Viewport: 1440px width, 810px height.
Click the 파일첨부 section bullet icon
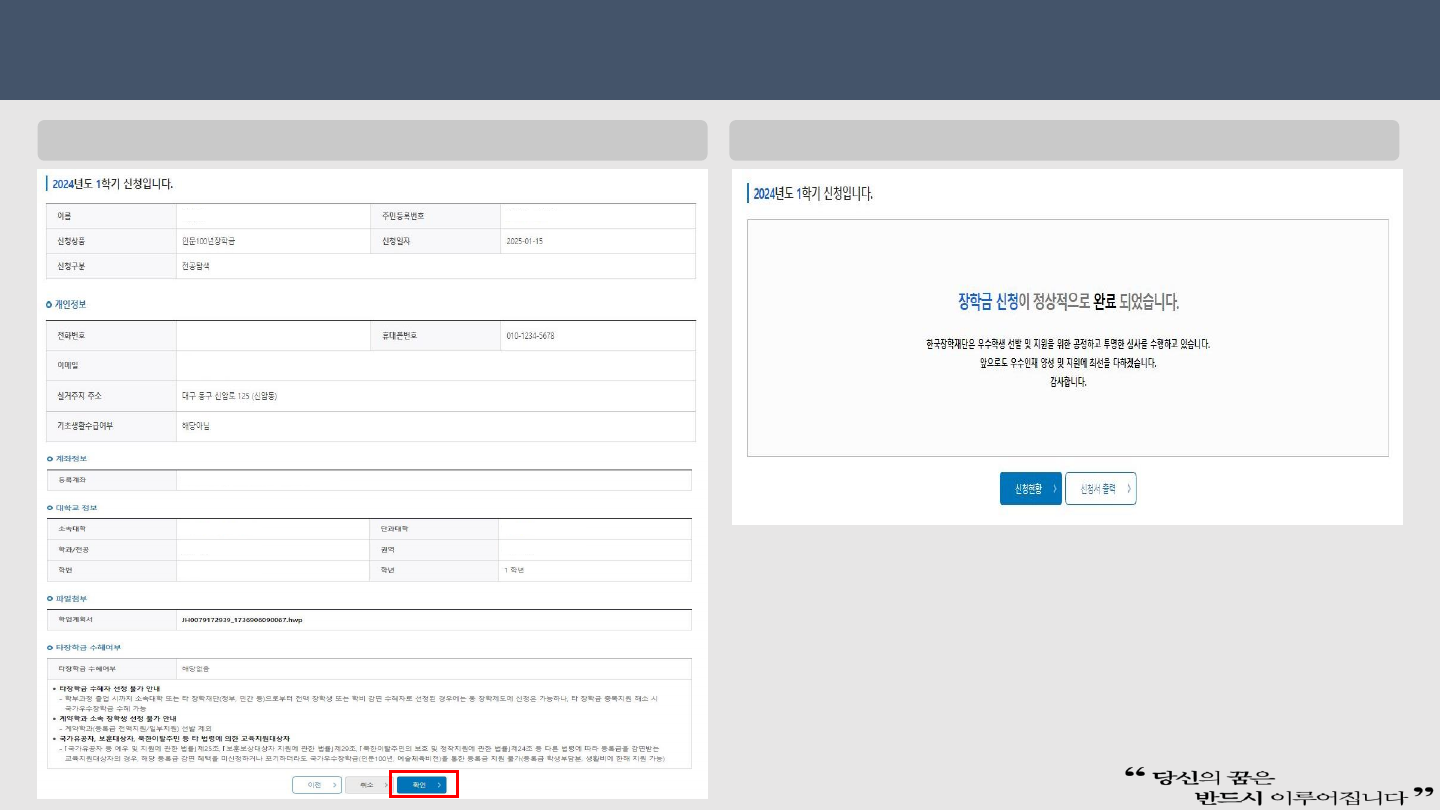click(49, 598)
